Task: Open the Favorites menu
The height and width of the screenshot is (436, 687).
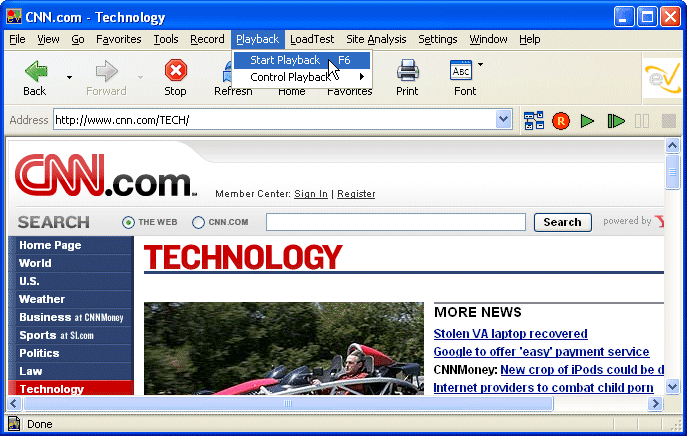Action: [119, 39]
